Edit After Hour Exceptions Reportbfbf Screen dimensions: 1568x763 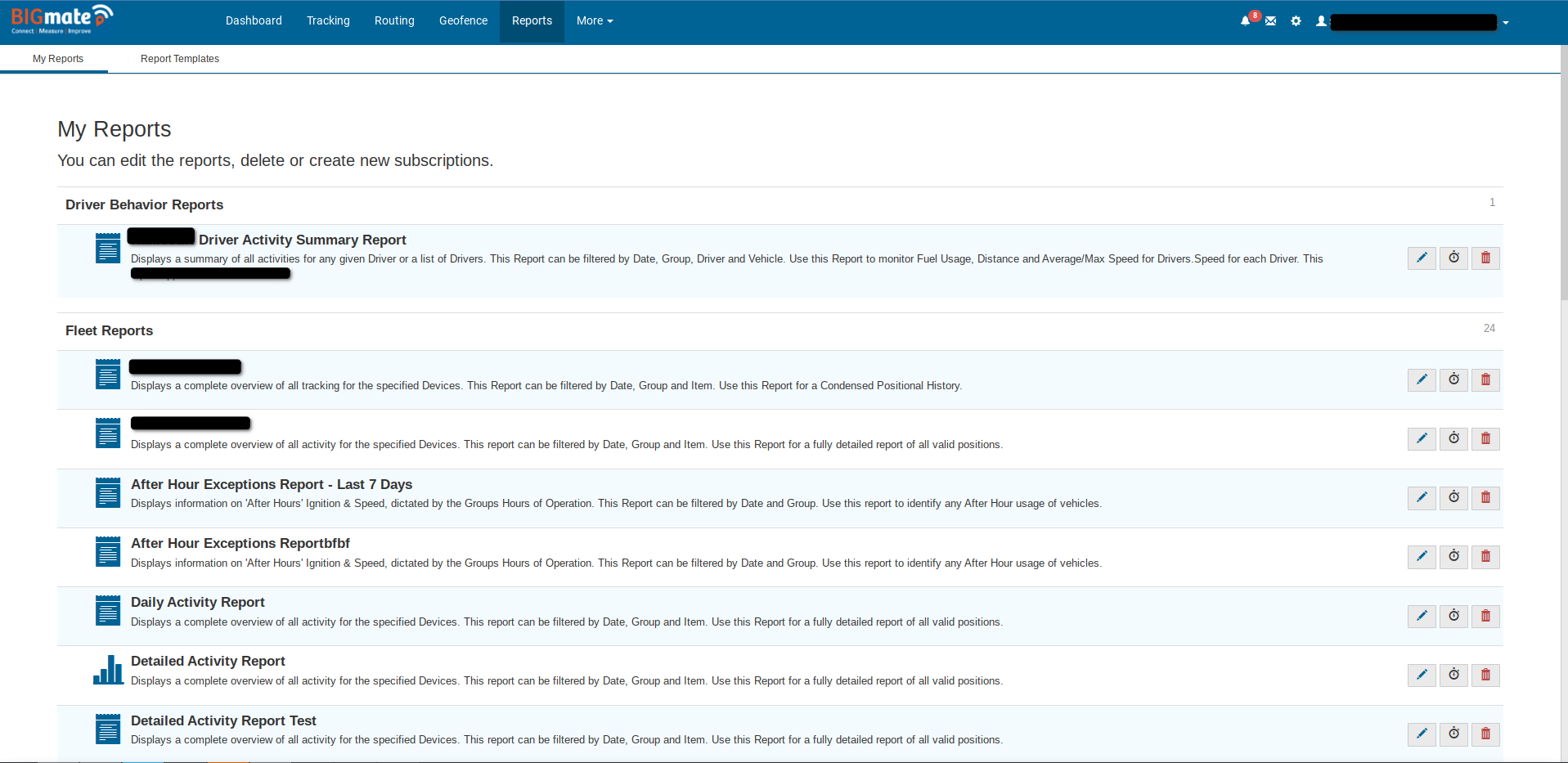point(1422,557)
